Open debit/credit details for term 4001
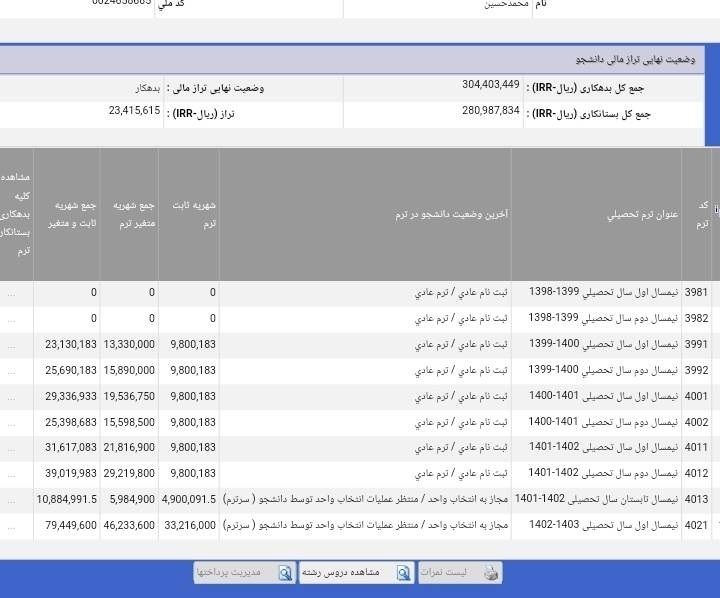Image resolution: width=720 pixels, height=598 pixels. tap(11, 398)
